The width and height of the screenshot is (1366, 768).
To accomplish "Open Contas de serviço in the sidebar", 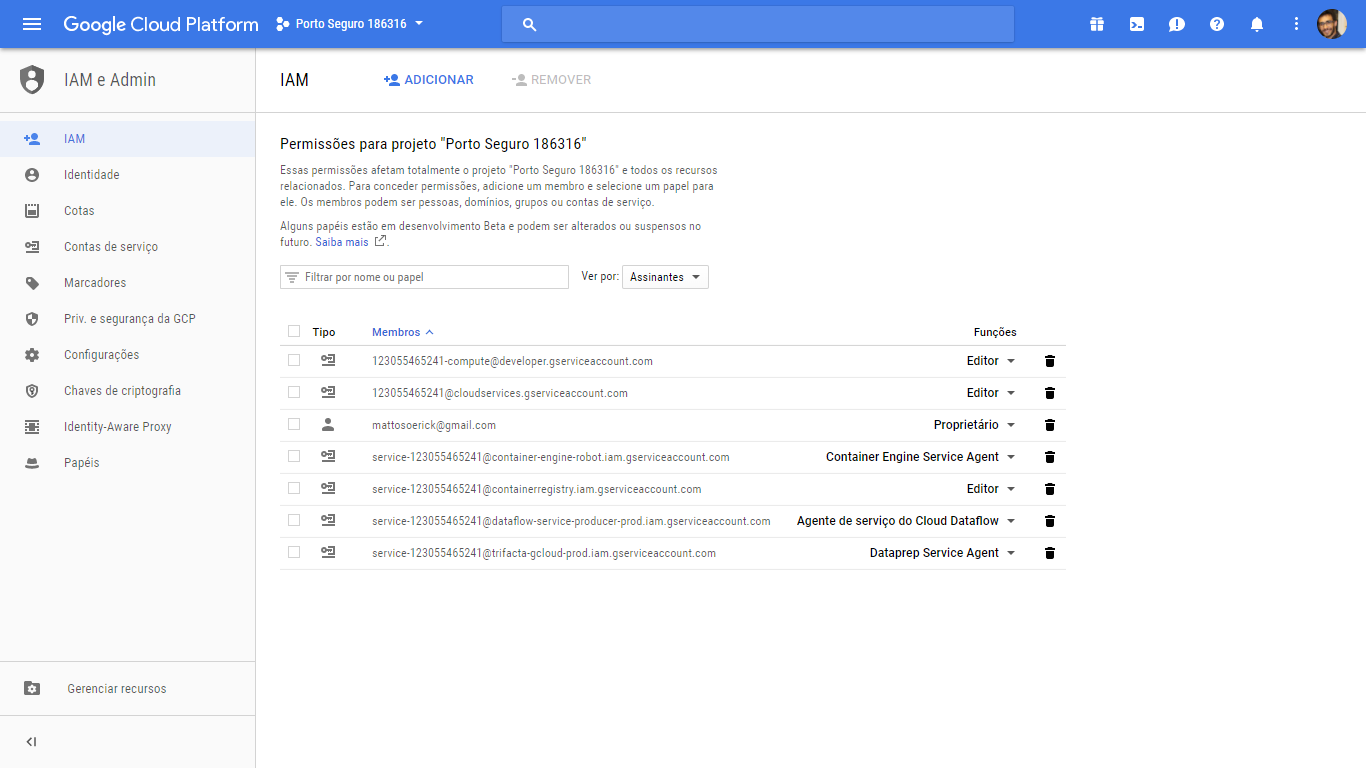I will tap(128, 247).
